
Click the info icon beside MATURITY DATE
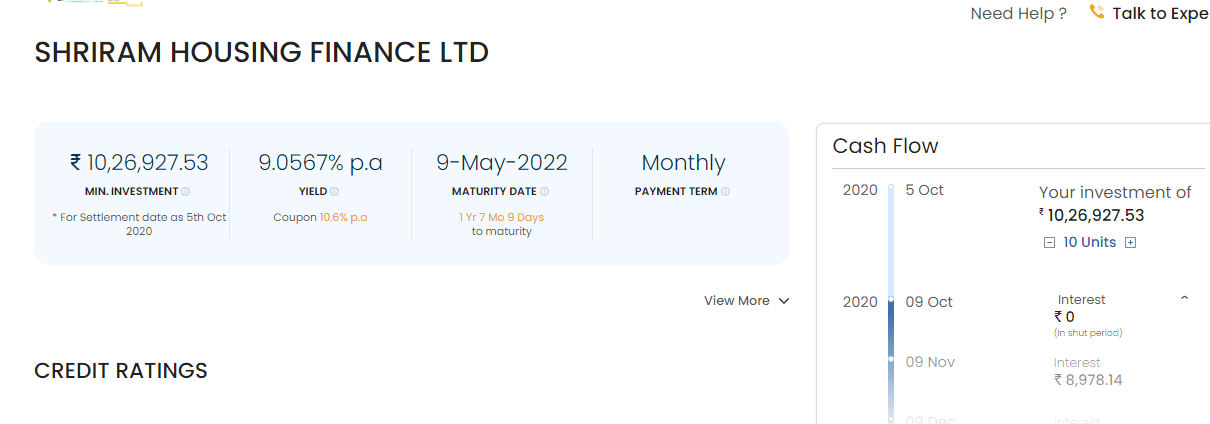coord(544,191)
